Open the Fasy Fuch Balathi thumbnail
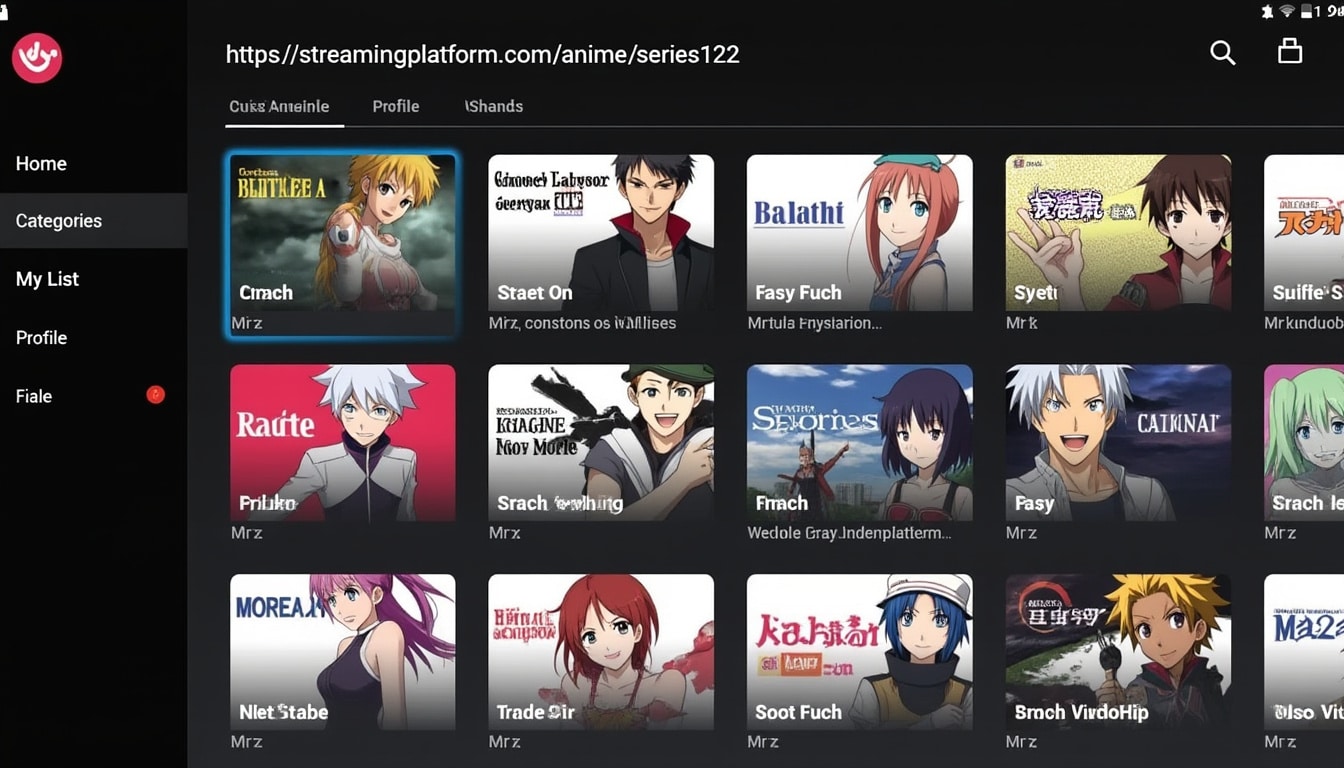Screen dimensions: 1344x768 (x=860, y=232)
